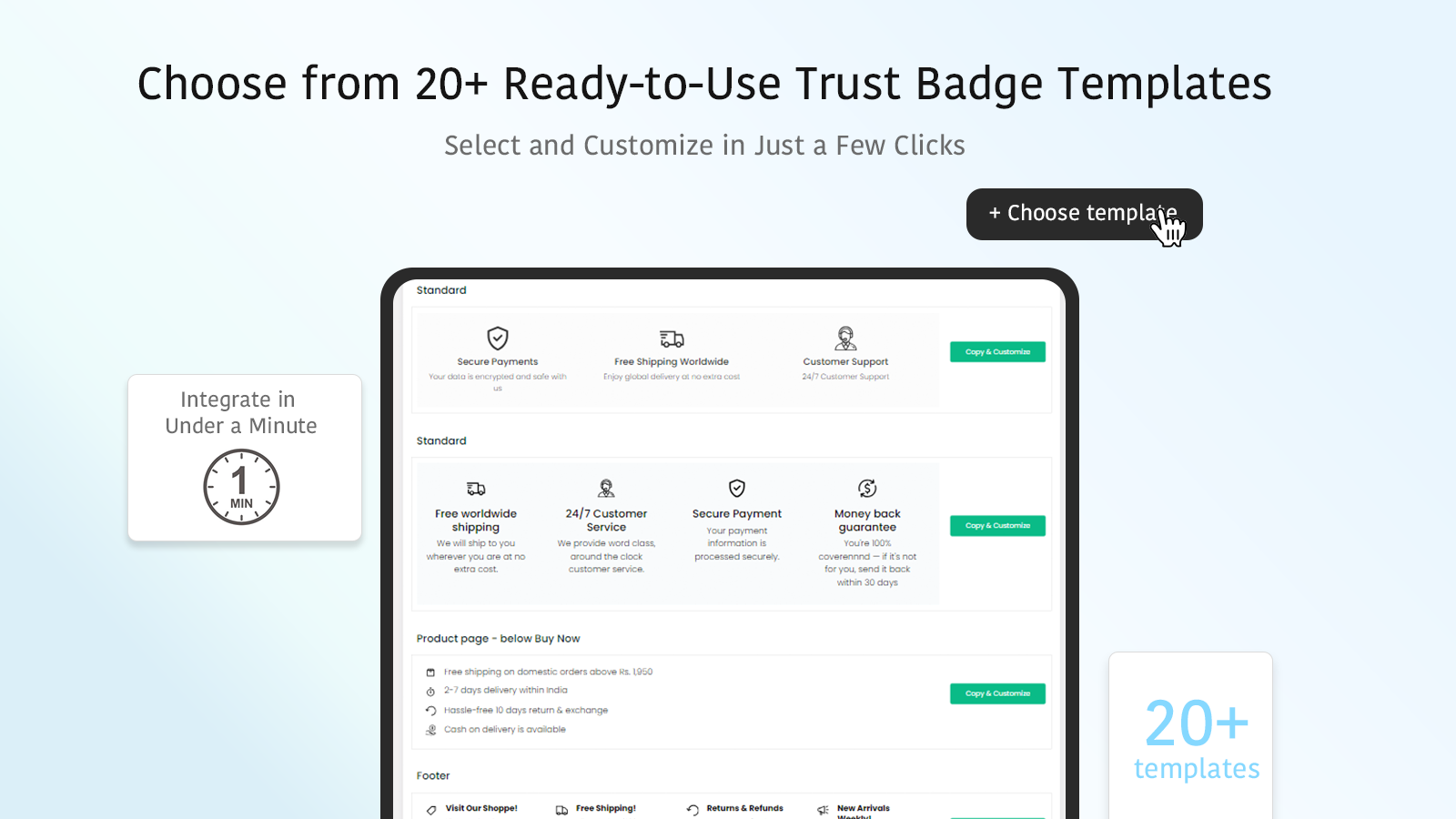Copy & Customize the four-badge Standard template
The width and height of the screenshot is (1456, 819).
(997, 526)
